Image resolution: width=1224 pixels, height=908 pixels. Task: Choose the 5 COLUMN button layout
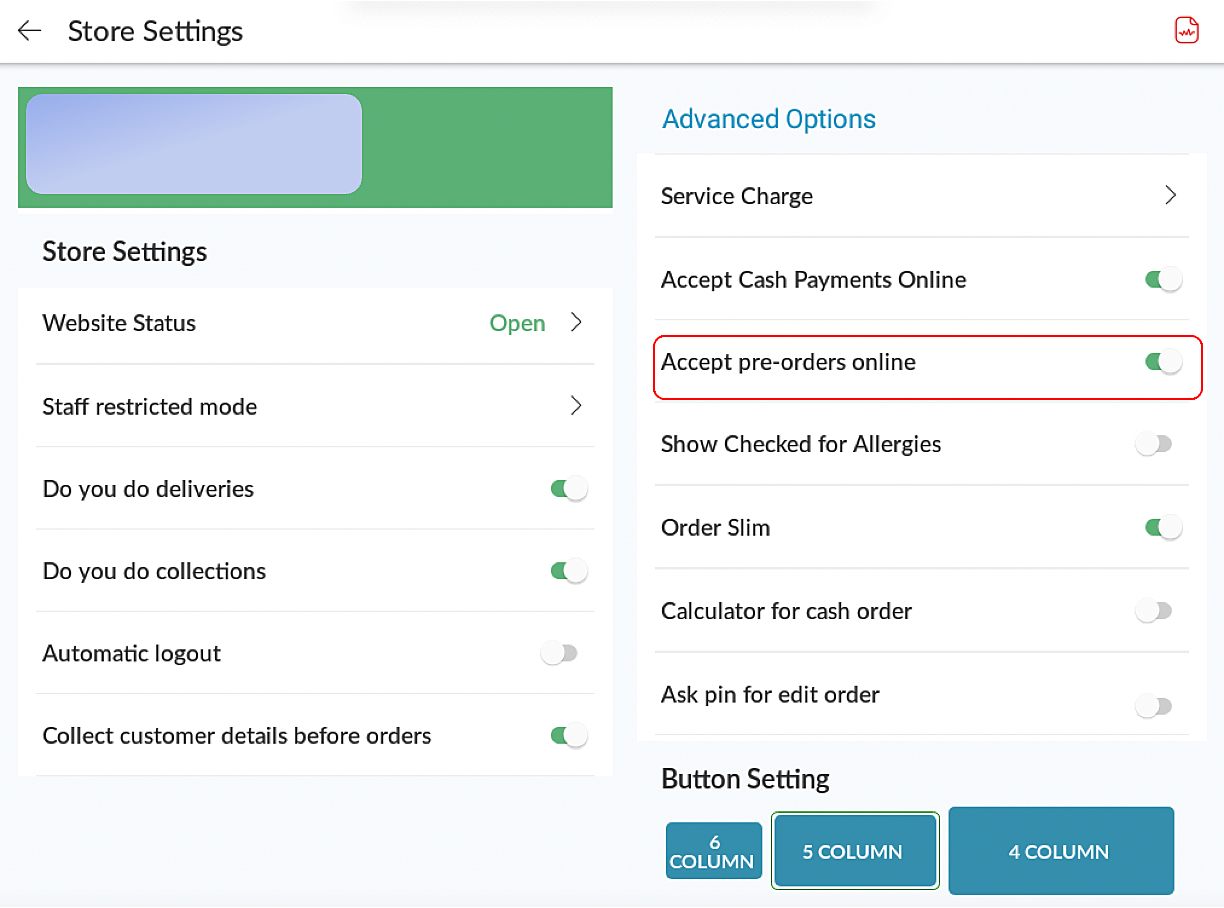point(854,851)
